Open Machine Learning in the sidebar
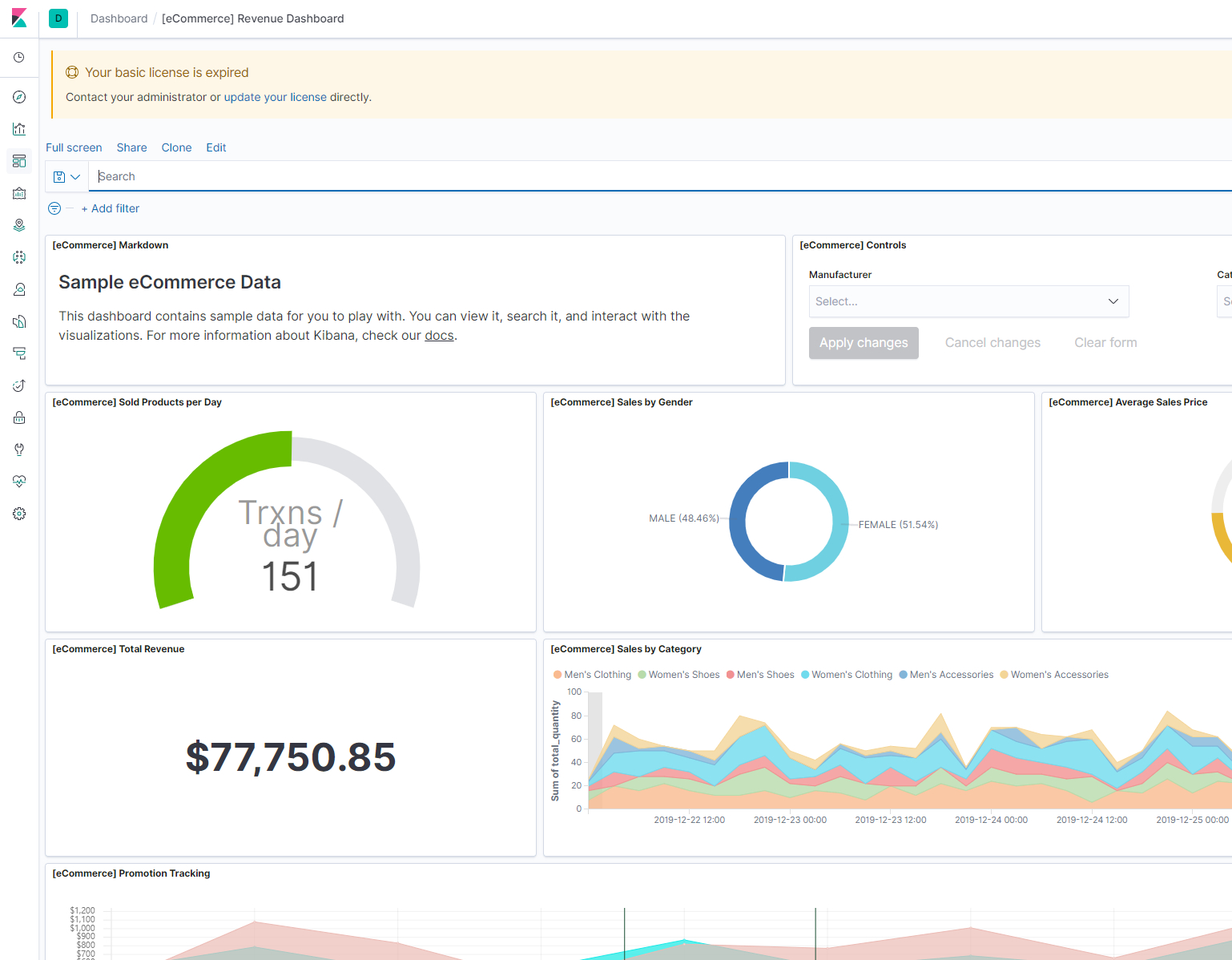 click(x=19, y=257)
